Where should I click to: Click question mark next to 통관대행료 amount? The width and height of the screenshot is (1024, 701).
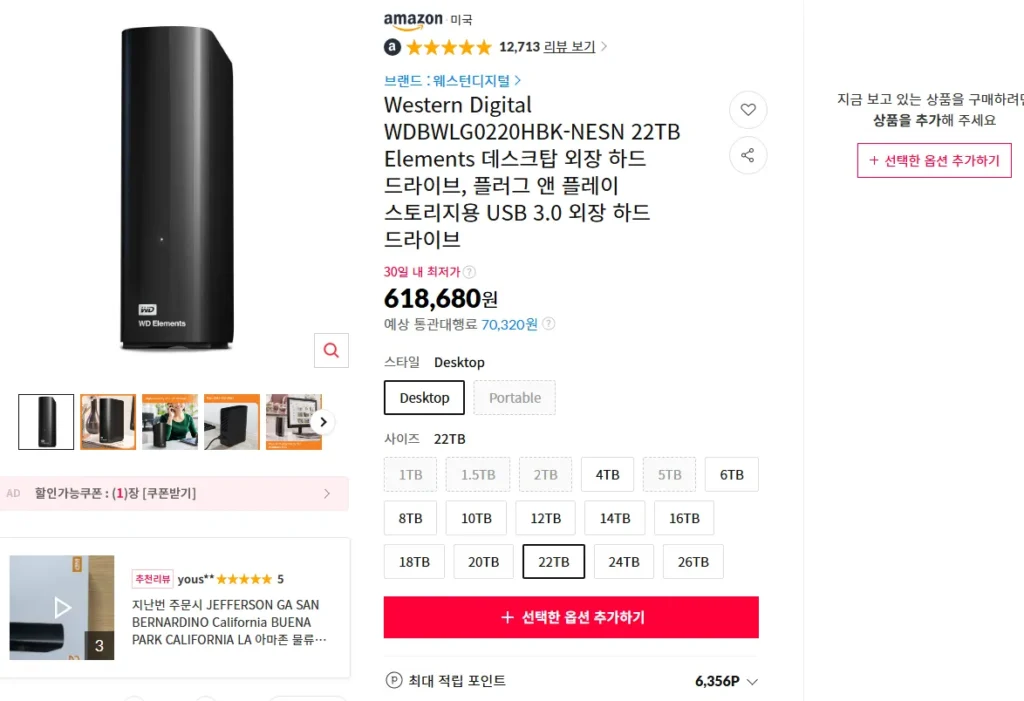(x=548, y=323)
